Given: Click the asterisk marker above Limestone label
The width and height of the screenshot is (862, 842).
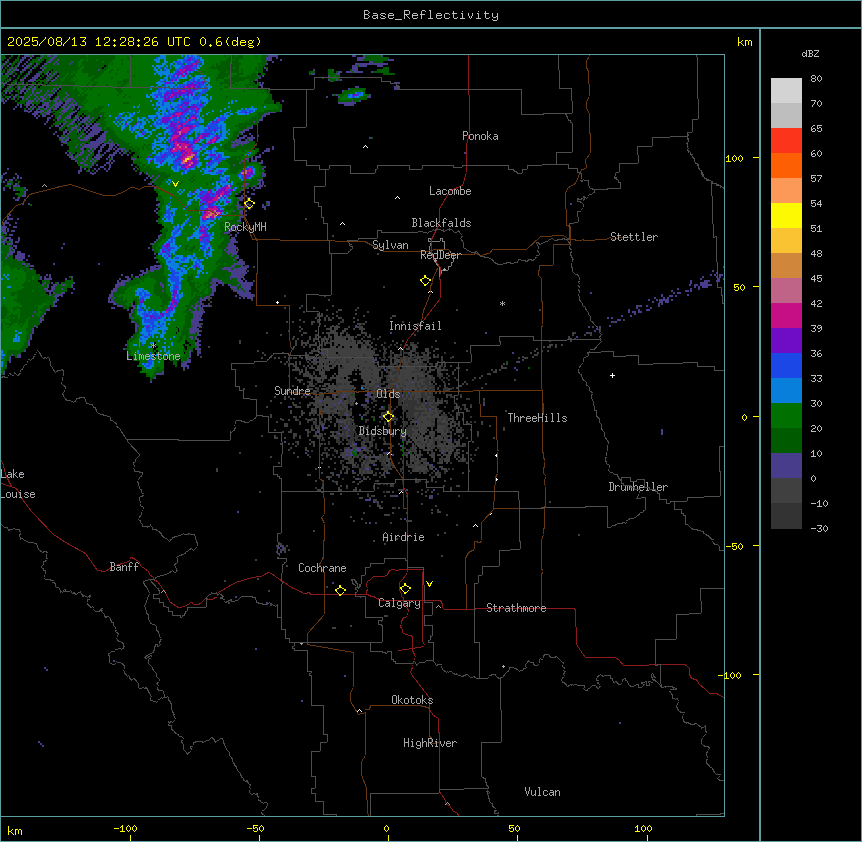Looking at the screenshot, I should click(153, 346).
